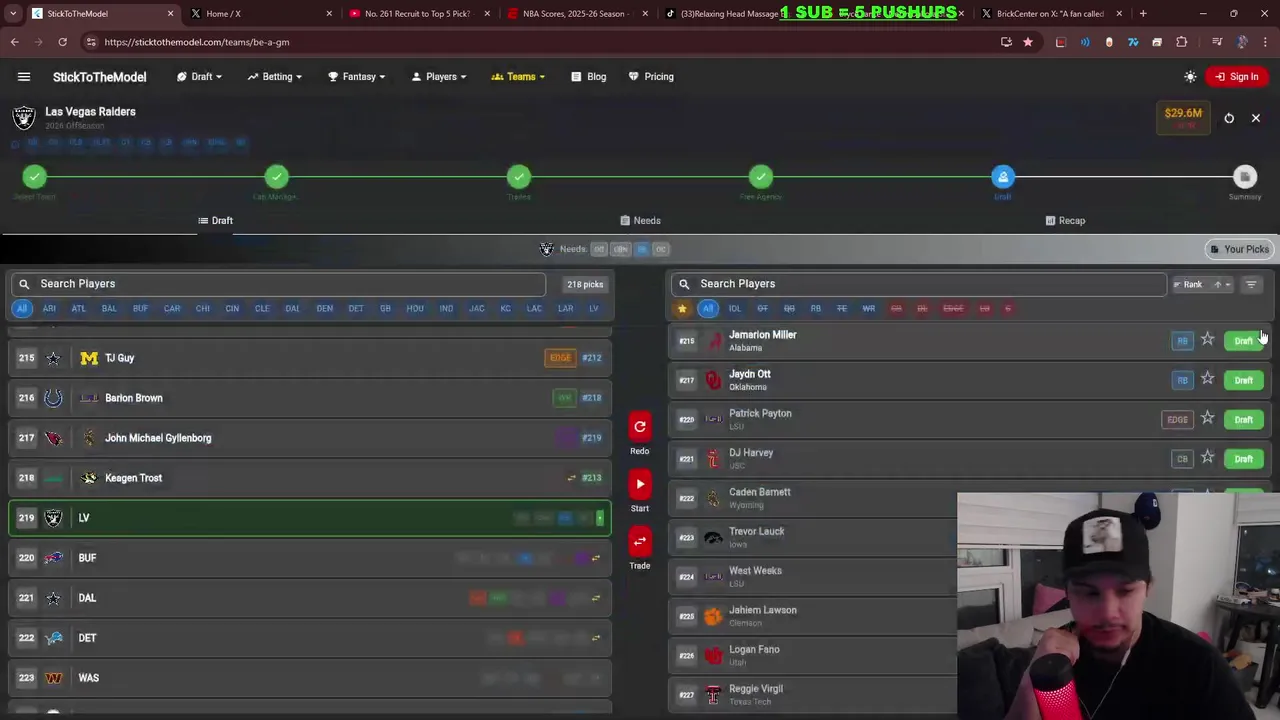The width and height of the screenshot is (1280, 720).
Task: Open Your Picks button
Action: coord(1239,249)
